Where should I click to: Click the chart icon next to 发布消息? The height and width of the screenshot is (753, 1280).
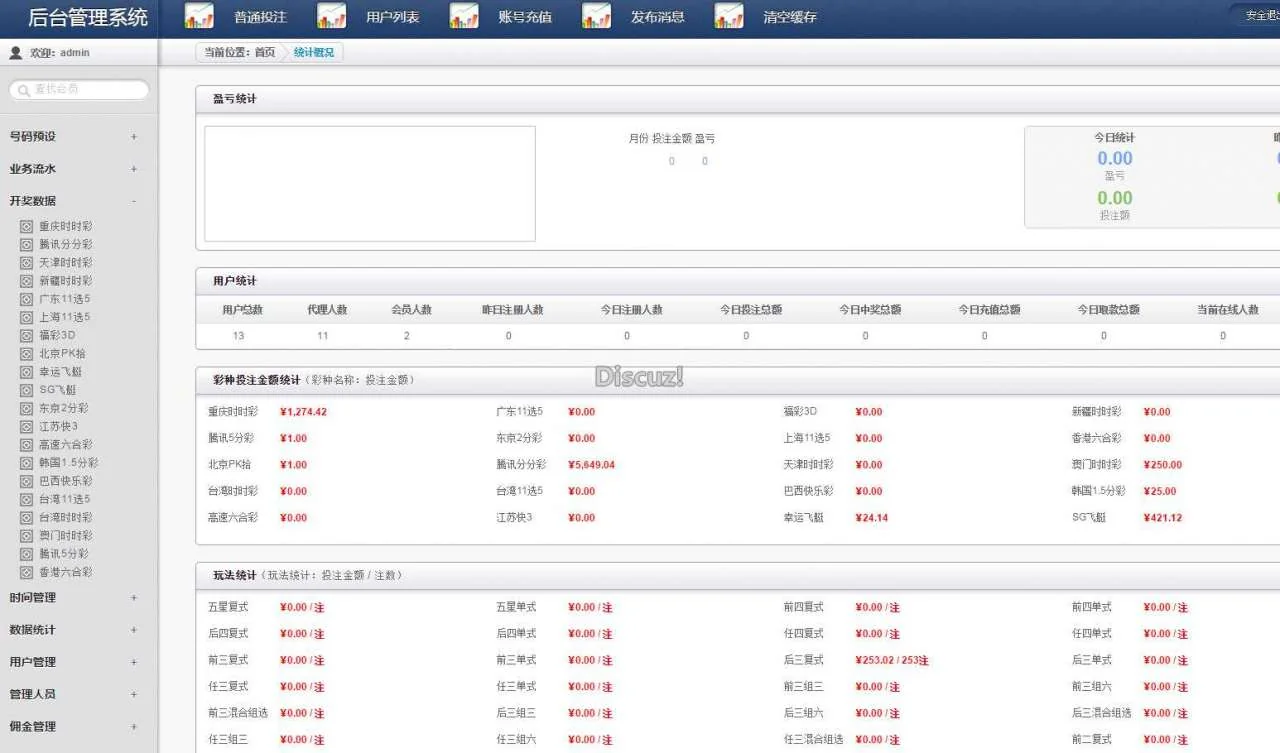[x=596, y=17]
